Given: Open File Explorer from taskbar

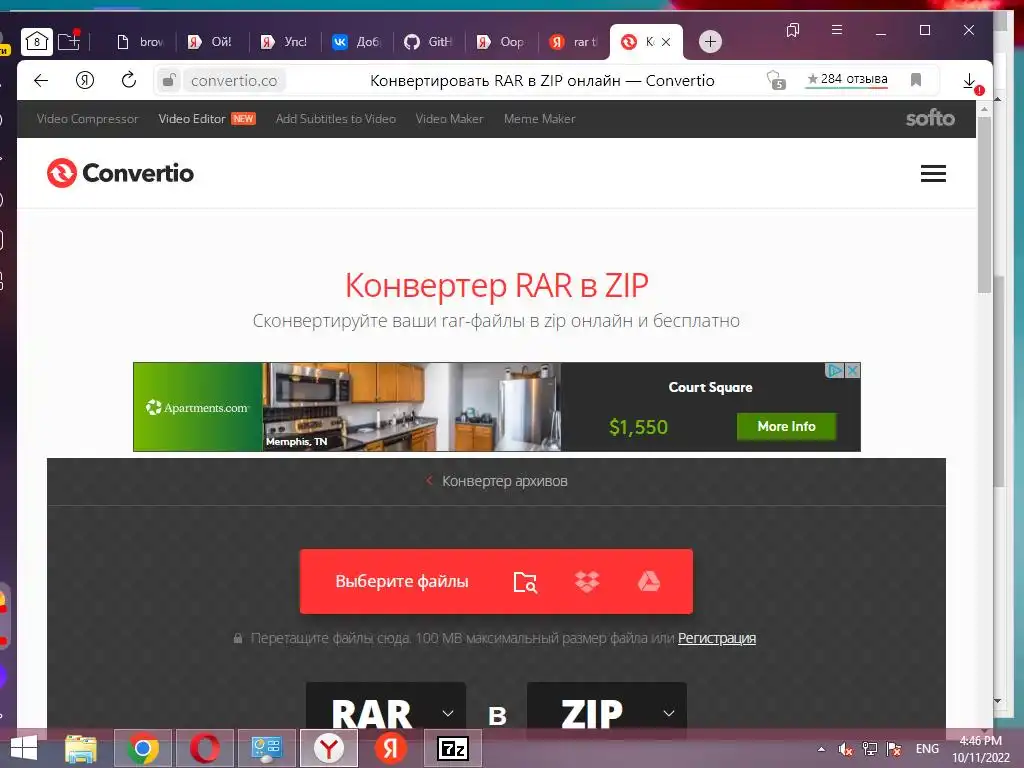Looking at the screenshot, I should [80, 748].
